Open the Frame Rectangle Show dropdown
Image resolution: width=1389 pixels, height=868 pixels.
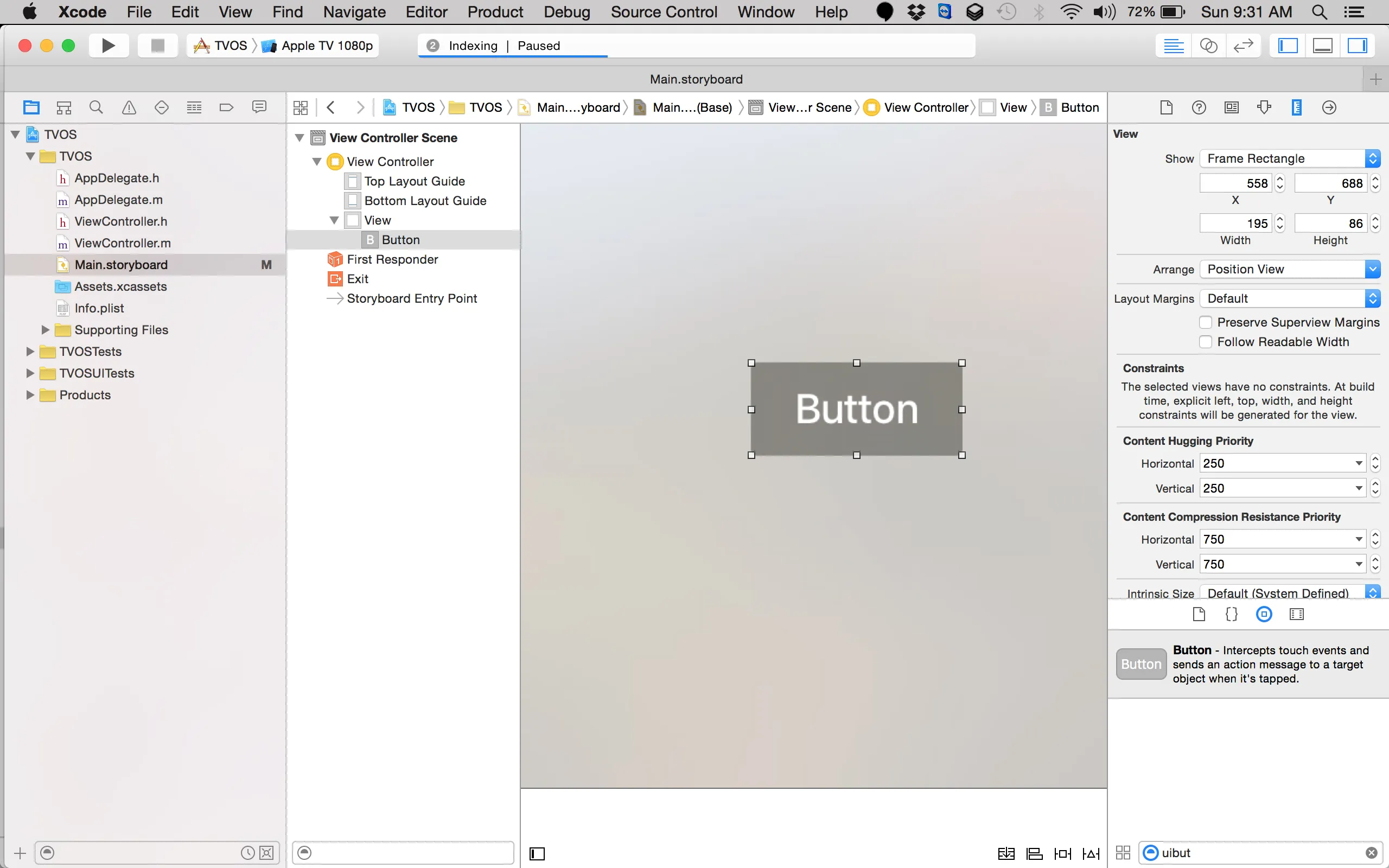(x=1289, y=158)
